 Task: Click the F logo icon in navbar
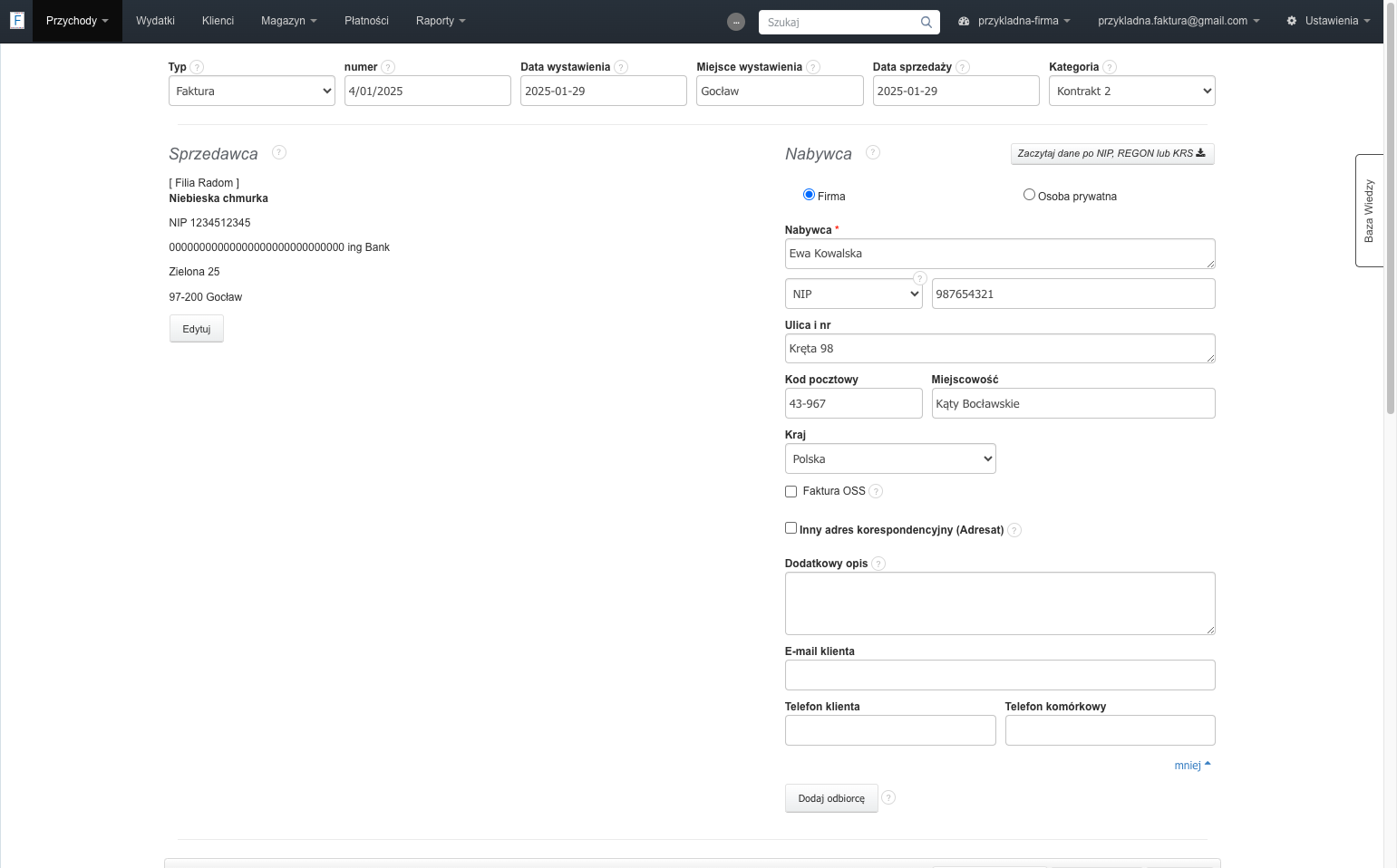point(16,20)
